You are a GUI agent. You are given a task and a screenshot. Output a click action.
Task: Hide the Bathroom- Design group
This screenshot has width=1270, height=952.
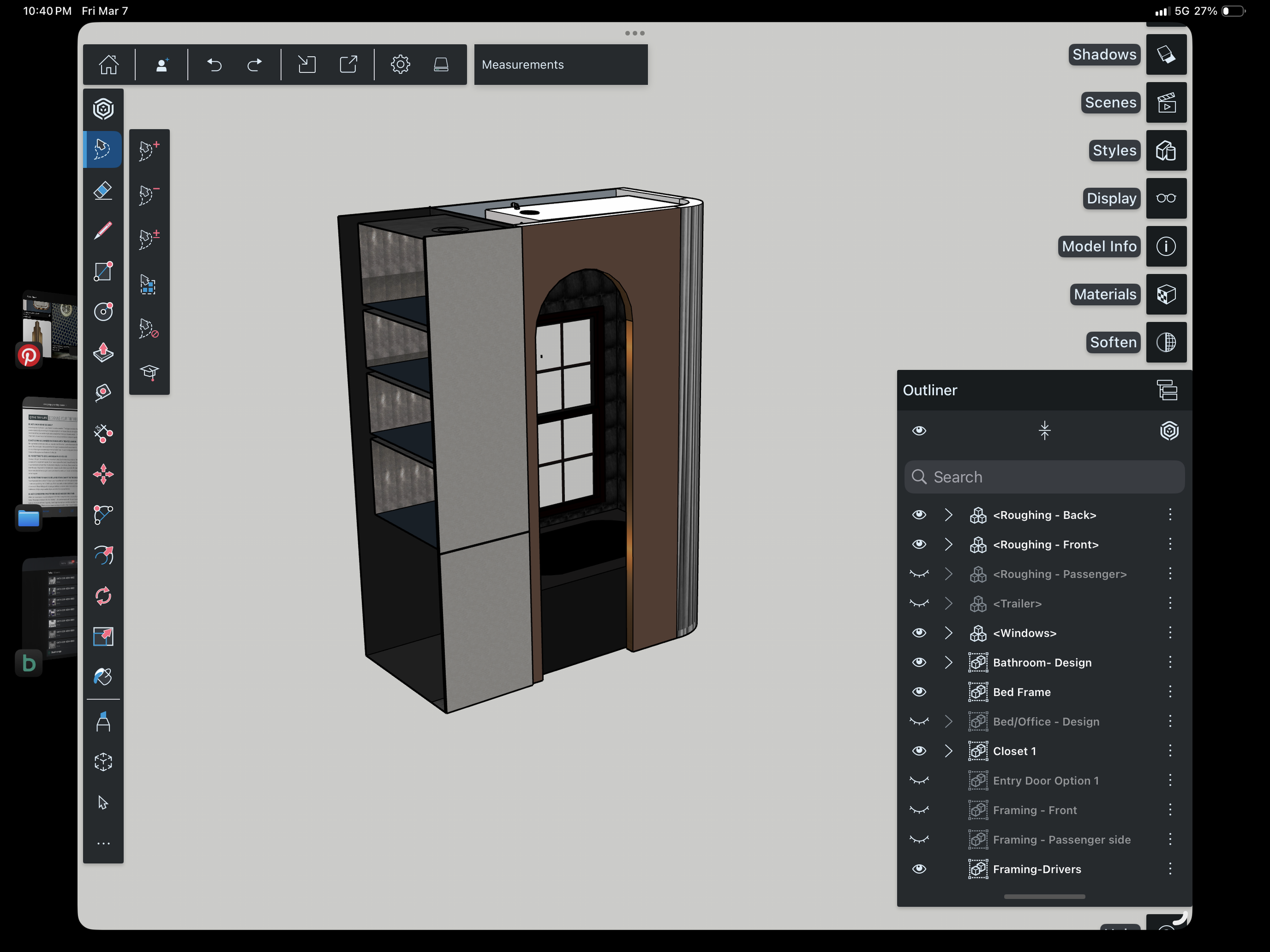pos(919,662)
